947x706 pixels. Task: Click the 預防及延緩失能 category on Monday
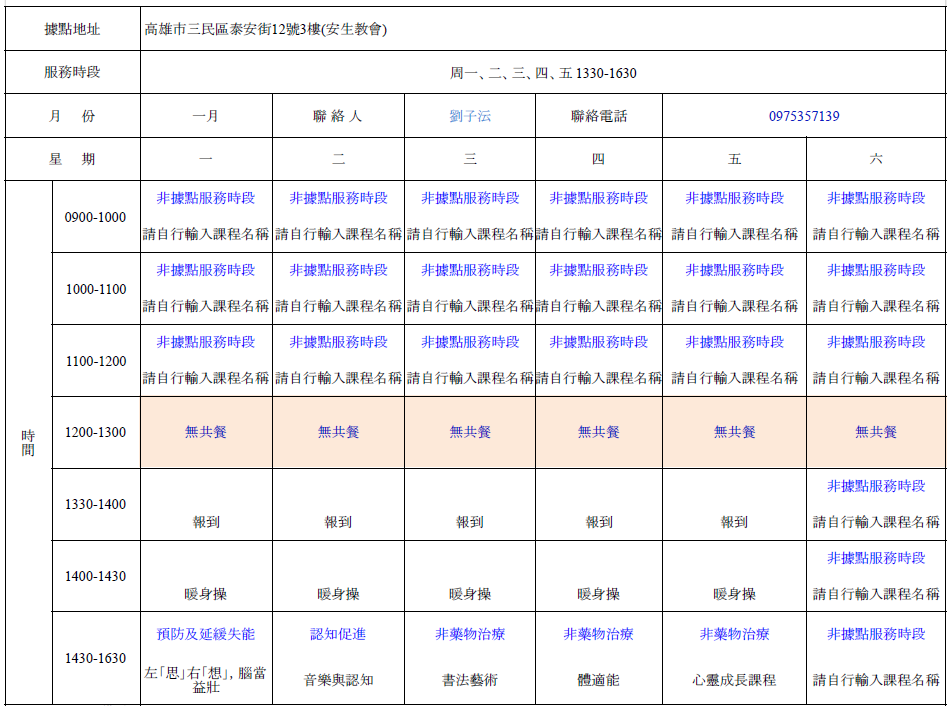click(206, 634)
